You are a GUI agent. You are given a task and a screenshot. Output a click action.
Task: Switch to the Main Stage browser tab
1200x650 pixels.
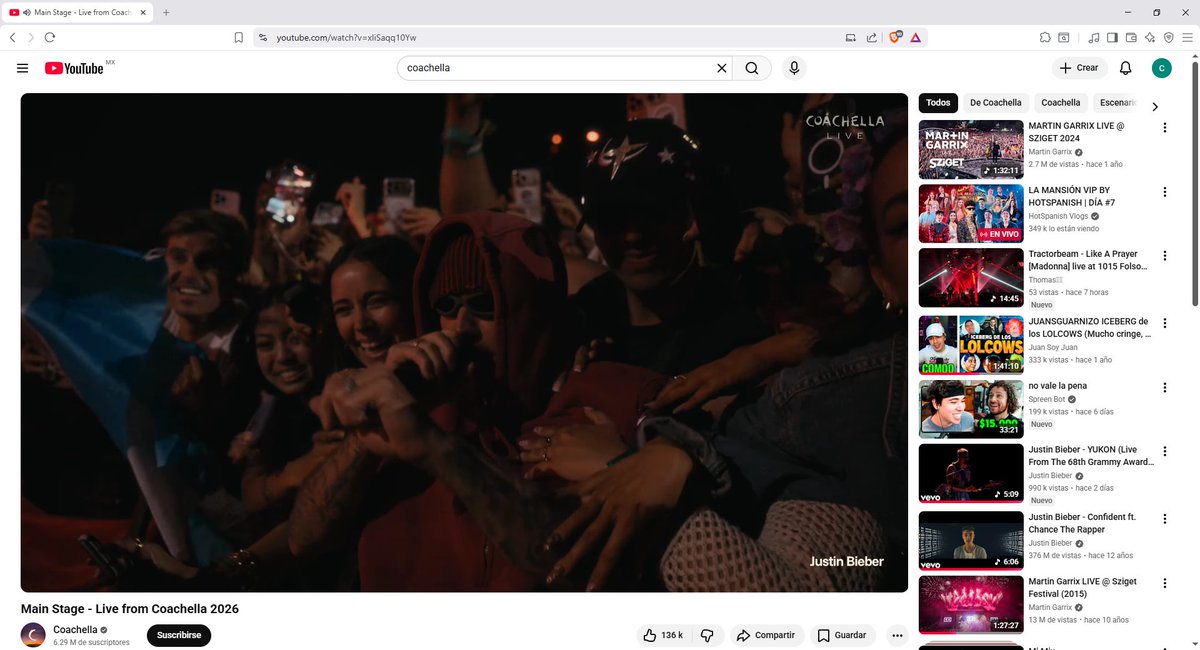76,12
